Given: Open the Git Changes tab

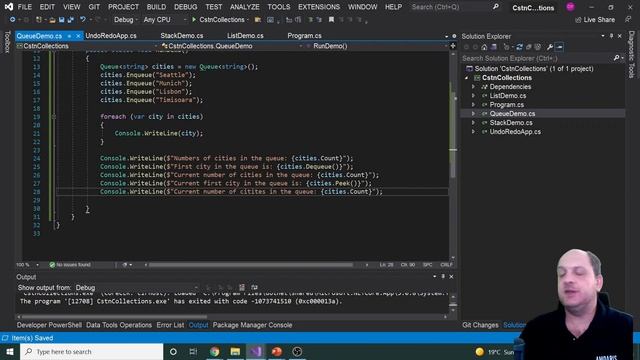Looking at the screenshot, I should 480,325.
